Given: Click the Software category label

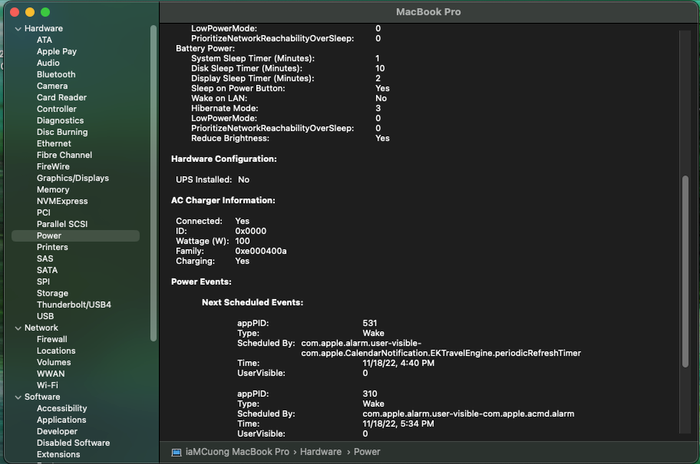Looking at the screenshot, I should click(42, 397).
